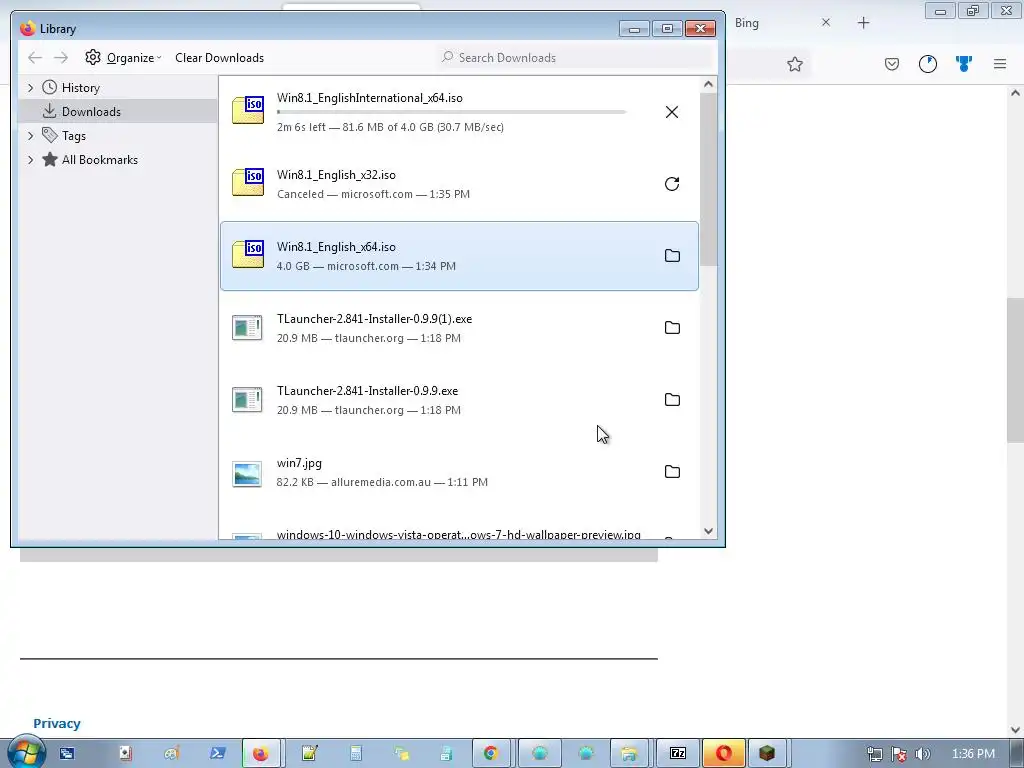Viewport: 1024px width, 768px height.
Task: Bookmark this page with the star icon
Action: click(795, 64)
